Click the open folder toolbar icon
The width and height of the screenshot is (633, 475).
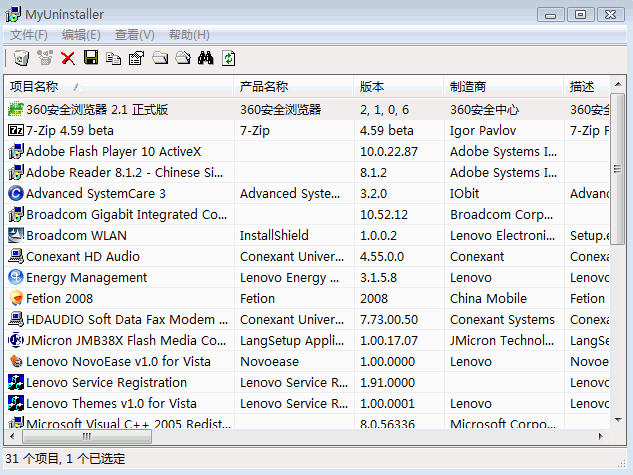183,58
